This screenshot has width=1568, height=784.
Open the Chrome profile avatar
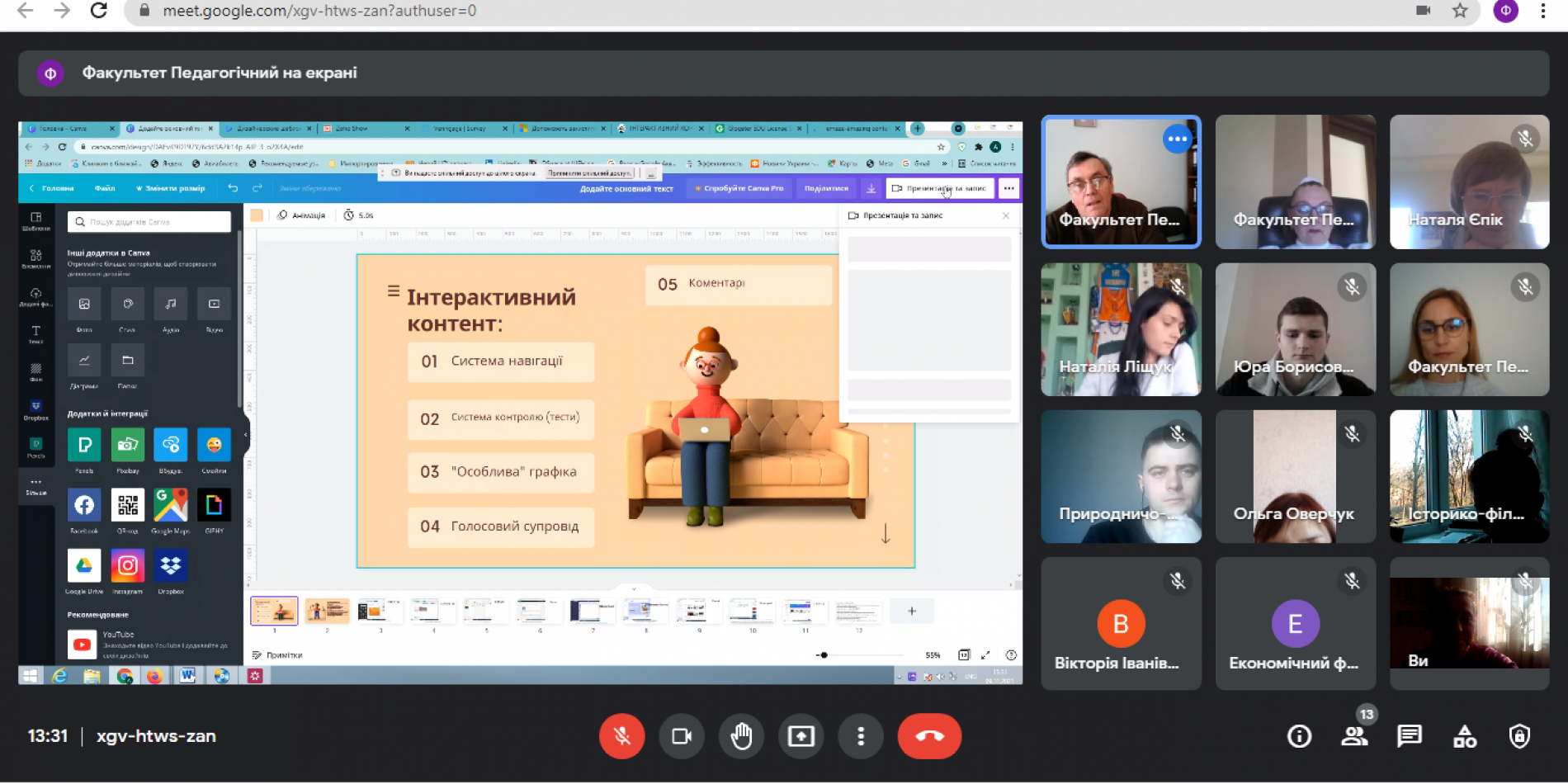(1505, 11)
